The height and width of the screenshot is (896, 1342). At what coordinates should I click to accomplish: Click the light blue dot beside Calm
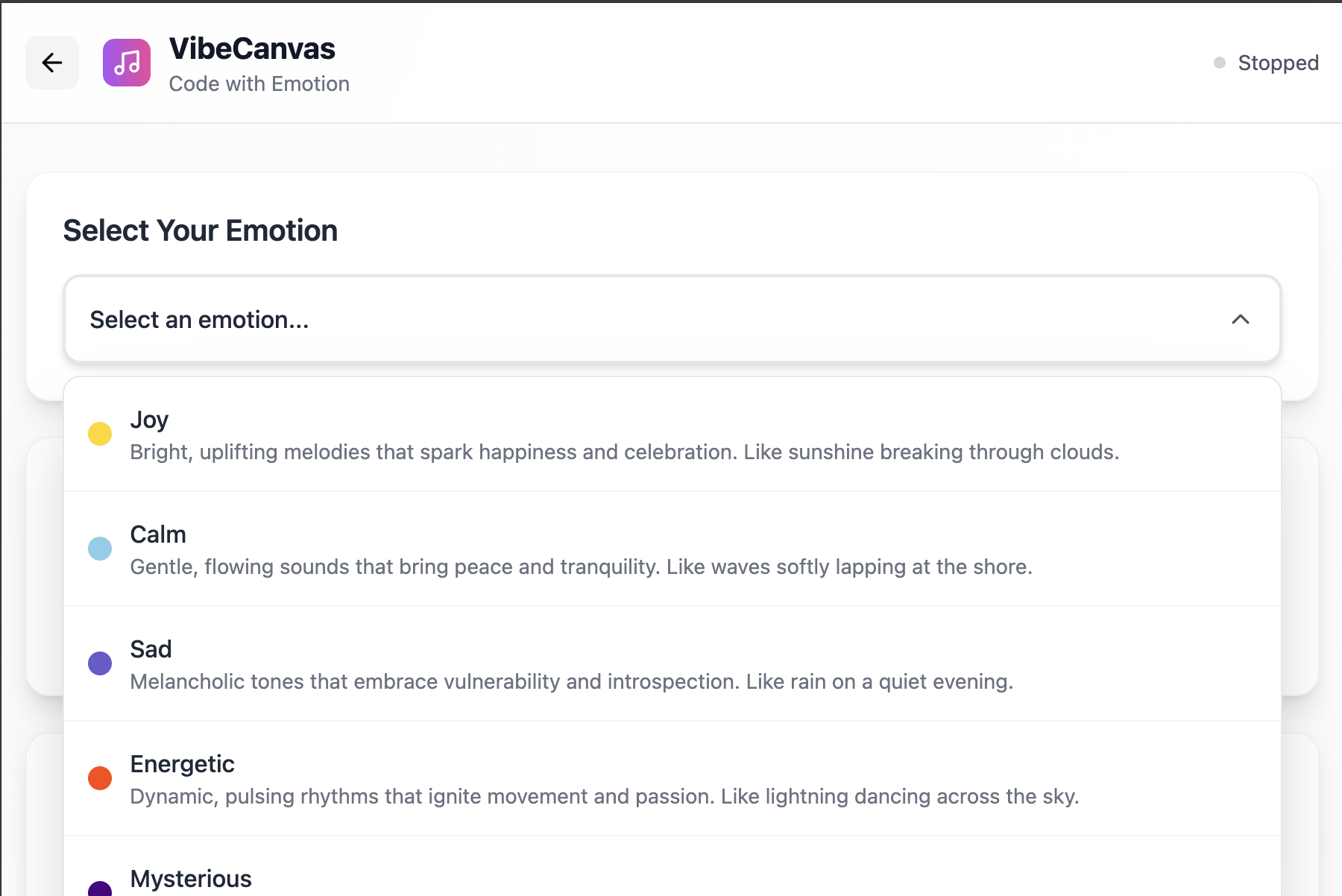pyautogui.click(x=99, y=549)
